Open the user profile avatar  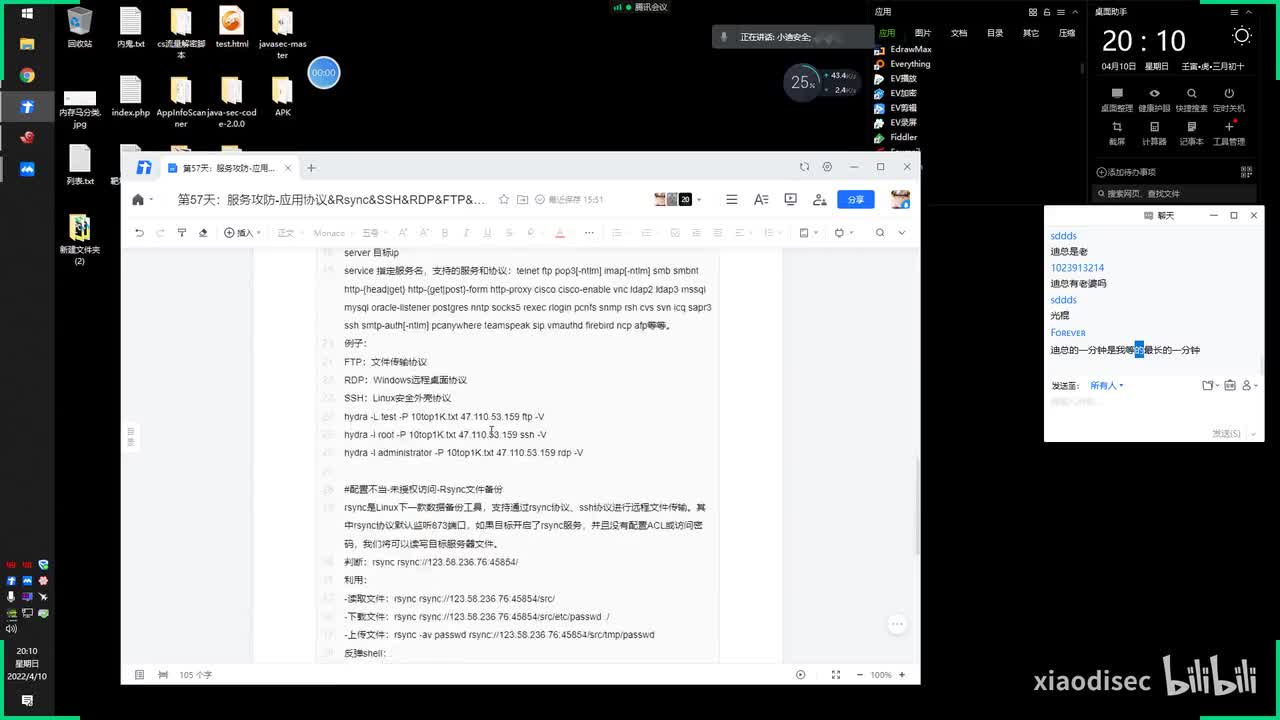[x=900, y=199]
